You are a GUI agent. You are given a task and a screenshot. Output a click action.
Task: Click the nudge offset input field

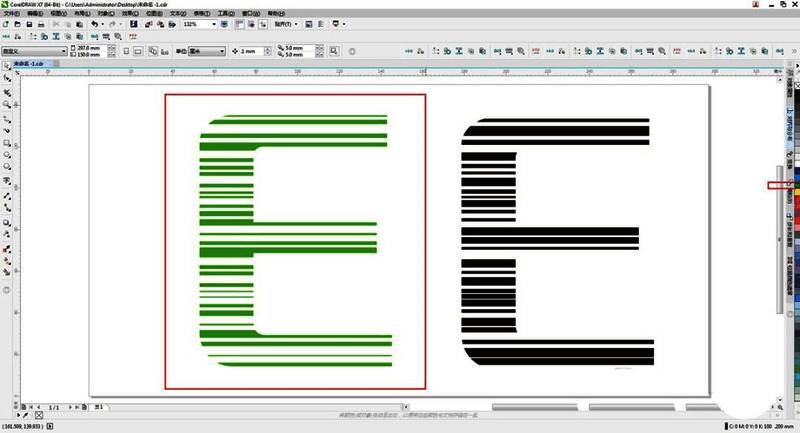click(x=248, y=50)
